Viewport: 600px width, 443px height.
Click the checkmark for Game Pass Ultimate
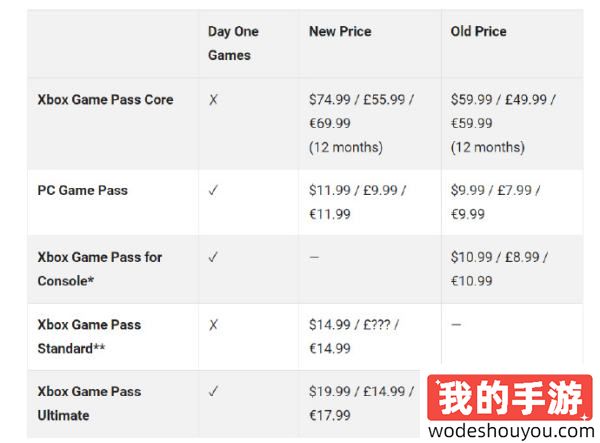213,391
